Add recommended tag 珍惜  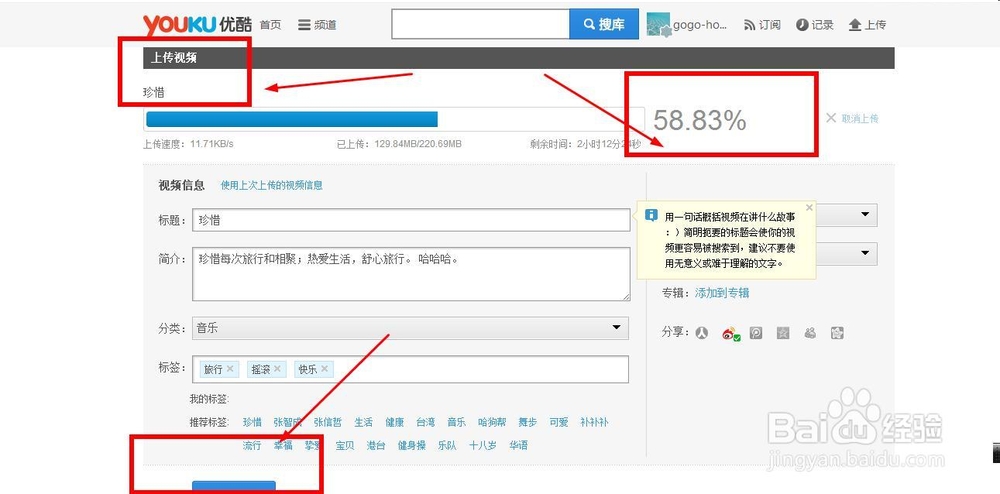pyautogui.click(x=252, y=423)
